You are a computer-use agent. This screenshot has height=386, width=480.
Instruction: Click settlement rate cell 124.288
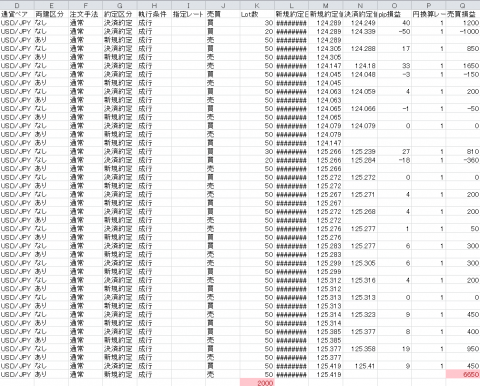(360, 48)
